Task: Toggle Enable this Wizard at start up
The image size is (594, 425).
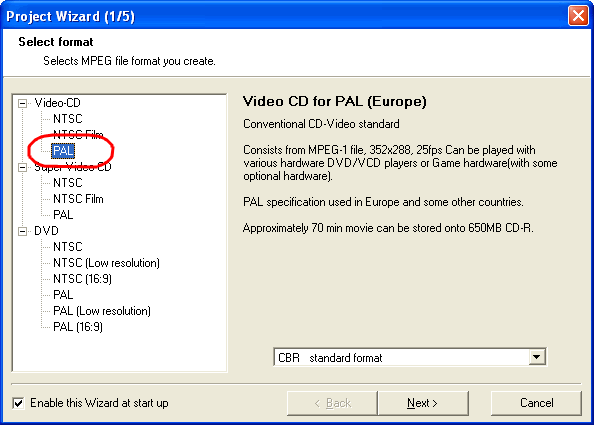Action: (x=18, y=403)
